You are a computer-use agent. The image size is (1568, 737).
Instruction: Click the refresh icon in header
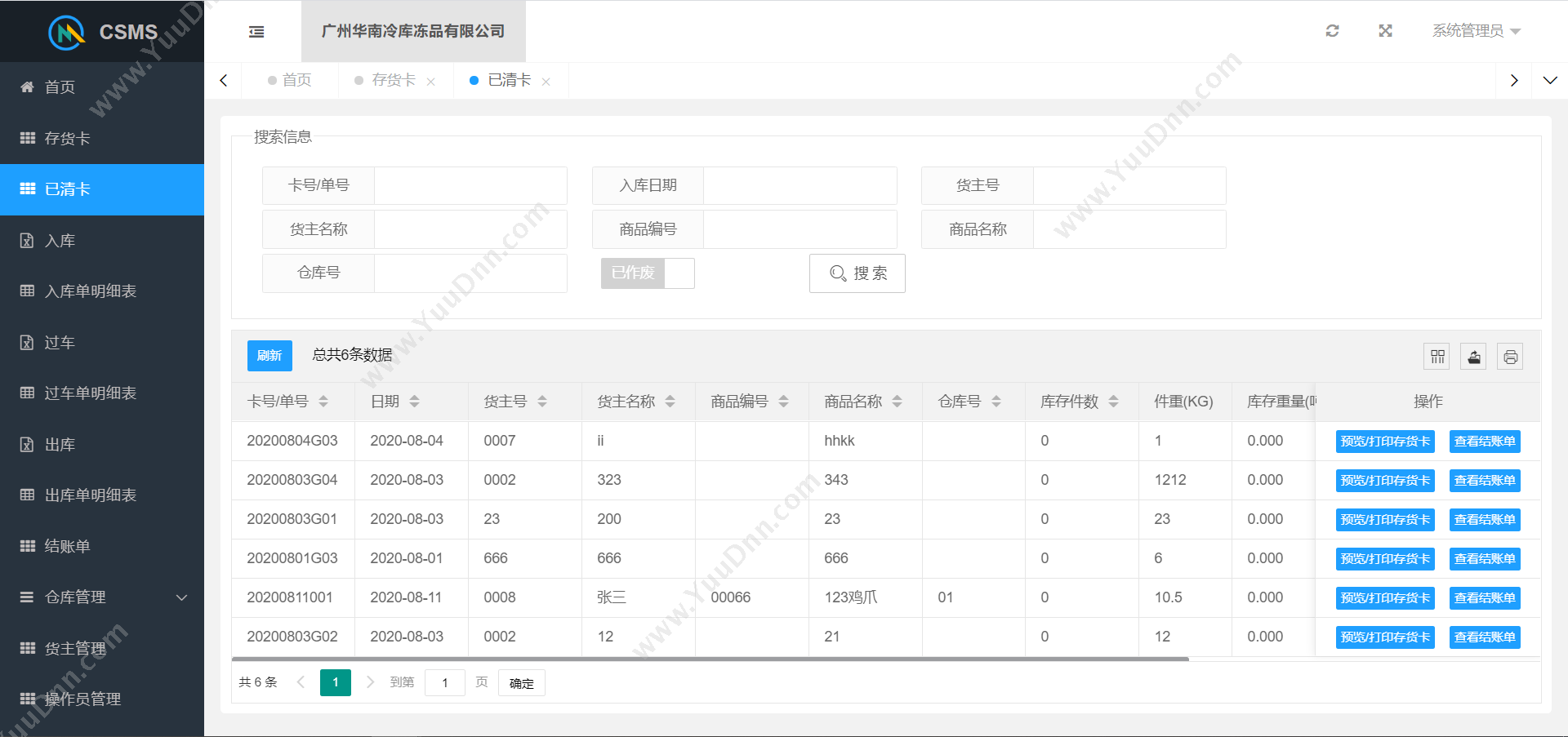coord(1332,31)
